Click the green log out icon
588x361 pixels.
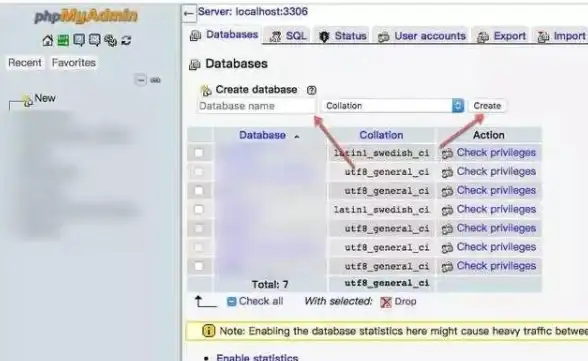[63, 40]
